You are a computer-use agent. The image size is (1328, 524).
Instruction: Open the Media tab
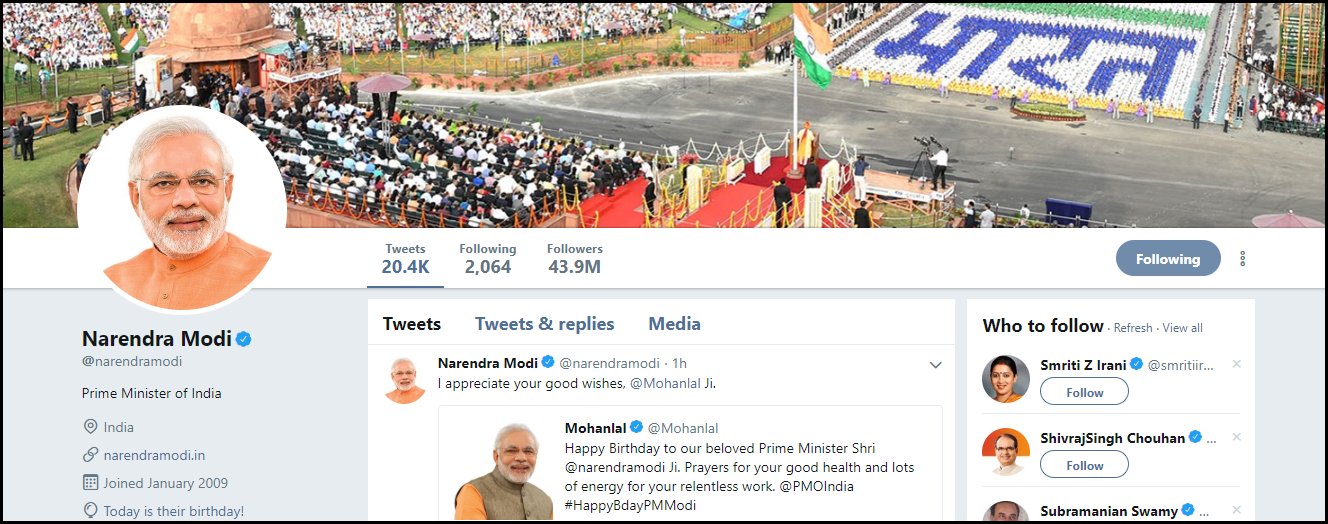tap(674, 324)
